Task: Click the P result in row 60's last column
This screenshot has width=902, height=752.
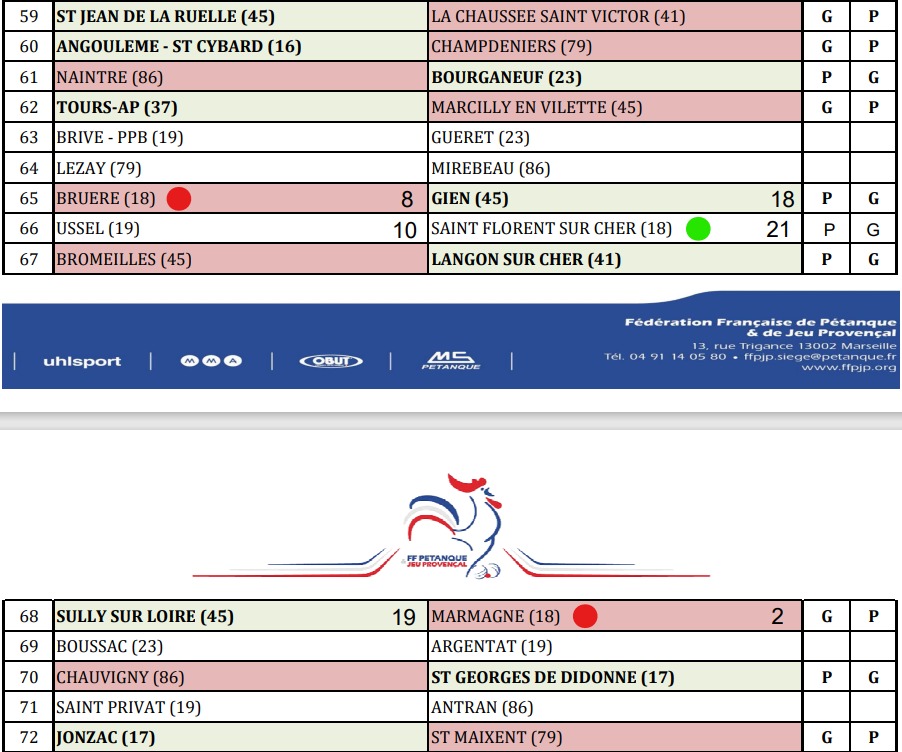Action: click(x=873, y=46)
